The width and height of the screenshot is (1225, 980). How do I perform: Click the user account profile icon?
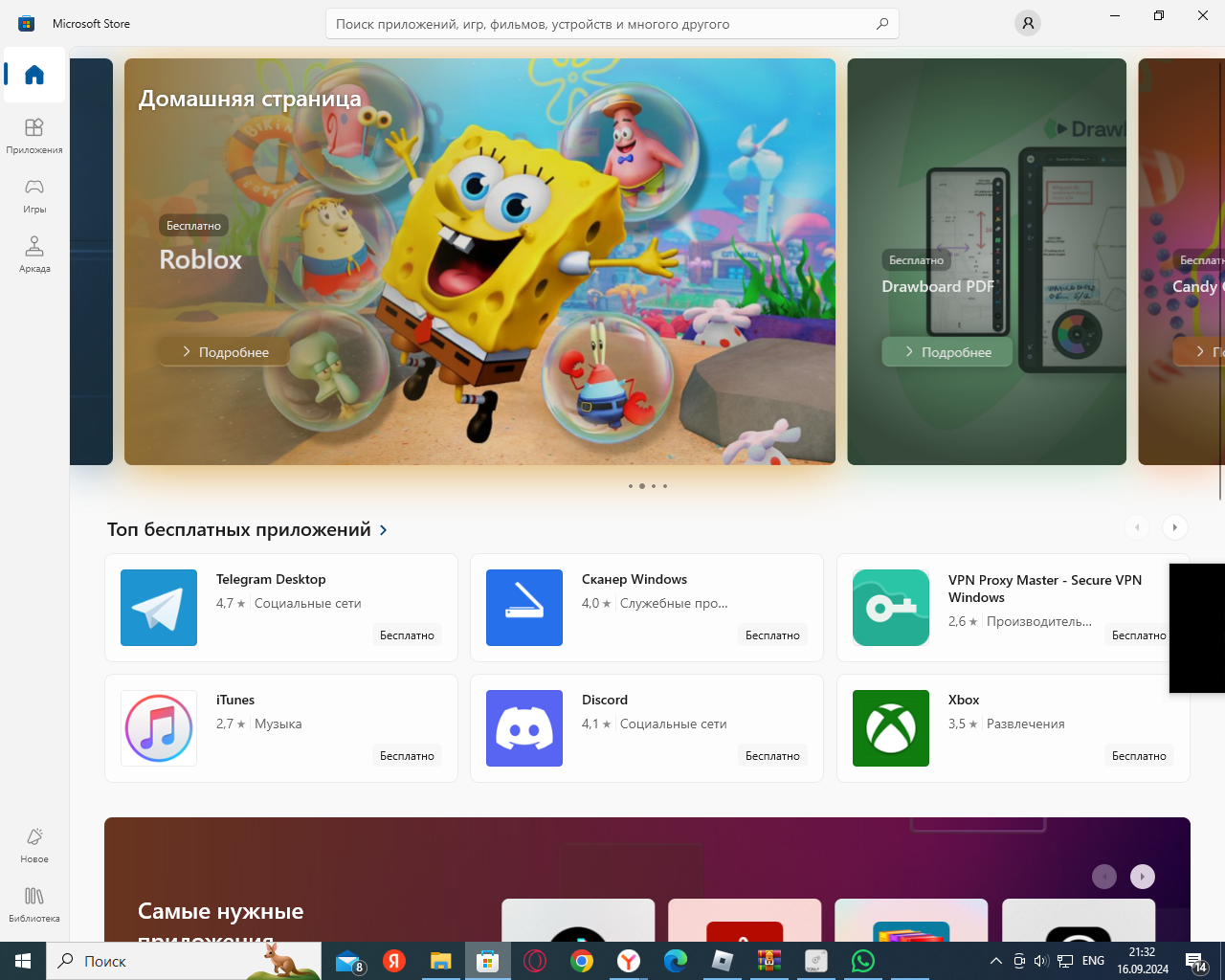tap(1027, 23)
